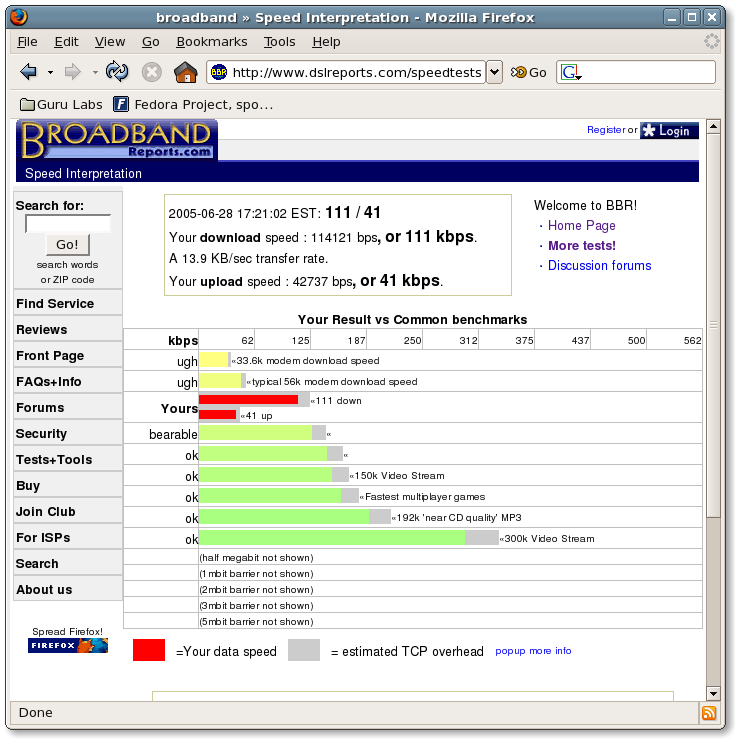
Task: Click the gray estimated TCP overhead swatch
Action: [304, 650]
